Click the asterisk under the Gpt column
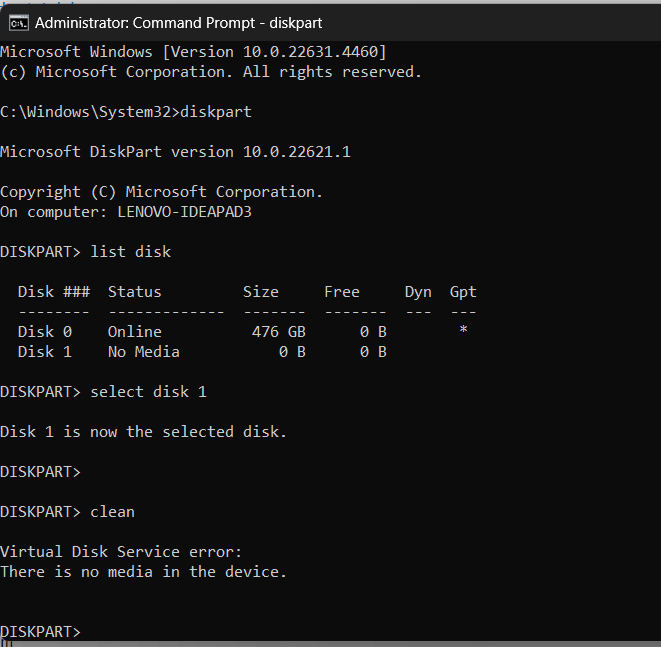Screen dimensions: 661x647 (463, 330)
